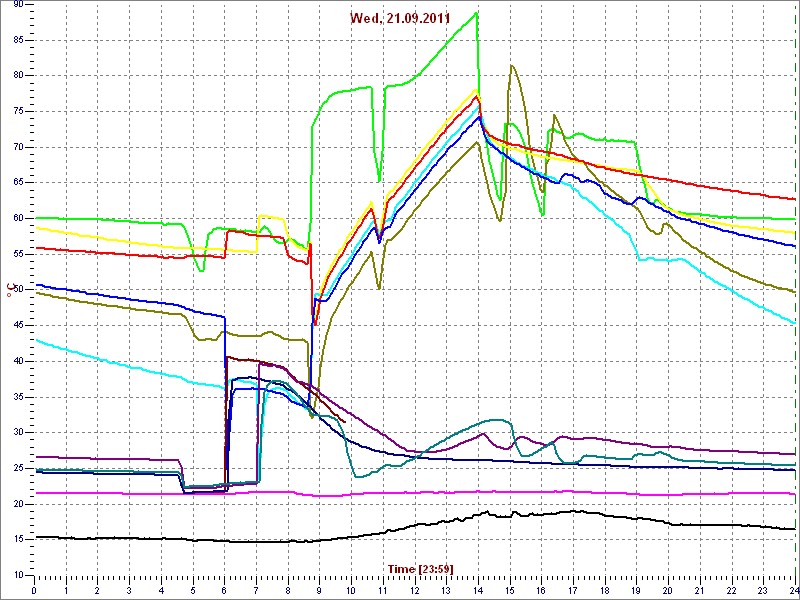Click hour 13 on the time axis
The width and height of the screenshot is (800, 600).
(x=445, y=590)
